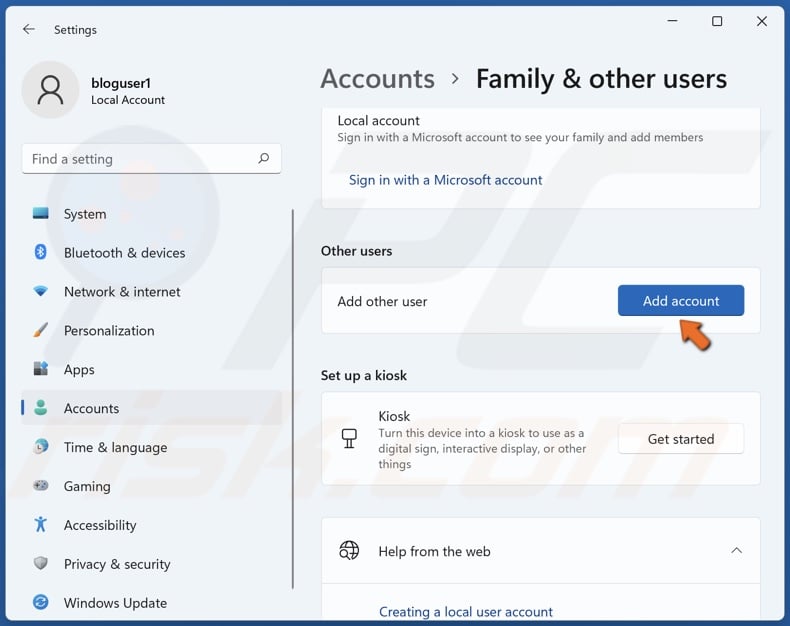Click the Windows Update sync icon
The height and width of the screenshot is (626, 790).
point(41,602)
